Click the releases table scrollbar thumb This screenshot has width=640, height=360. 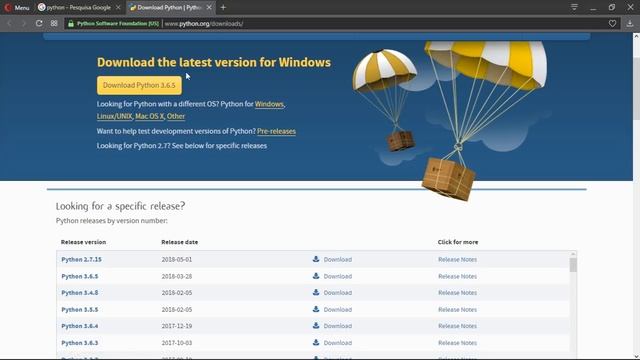click(573, 264)
